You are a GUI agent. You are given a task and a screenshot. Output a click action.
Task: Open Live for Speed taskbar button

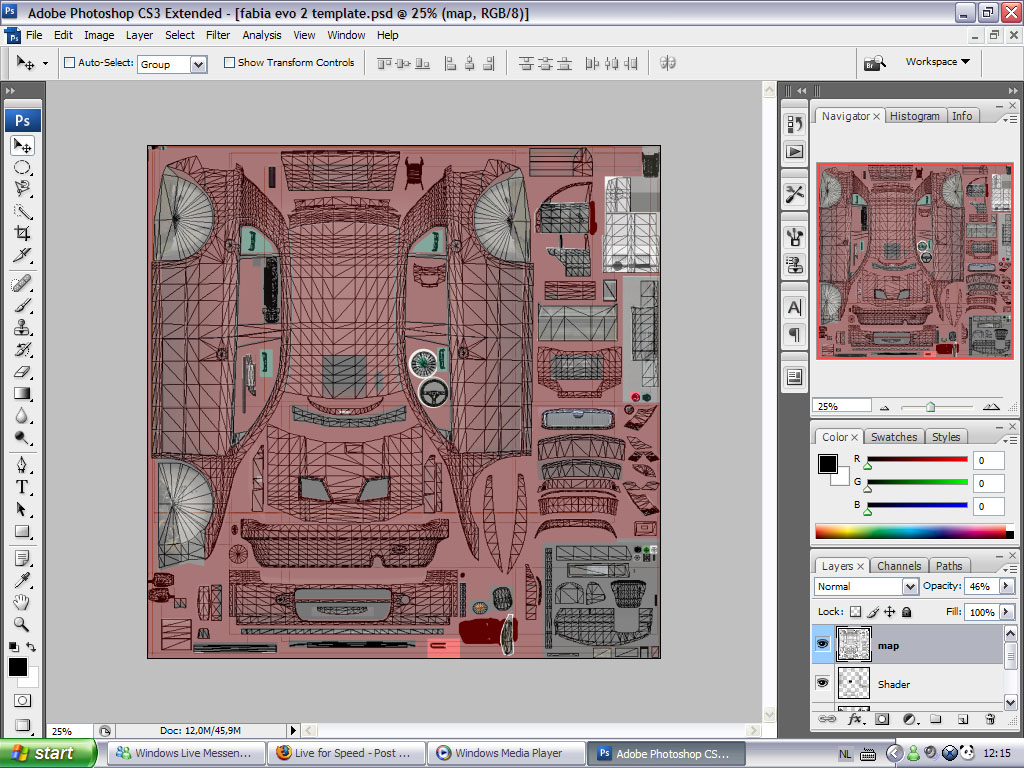(x=345, y=753)
